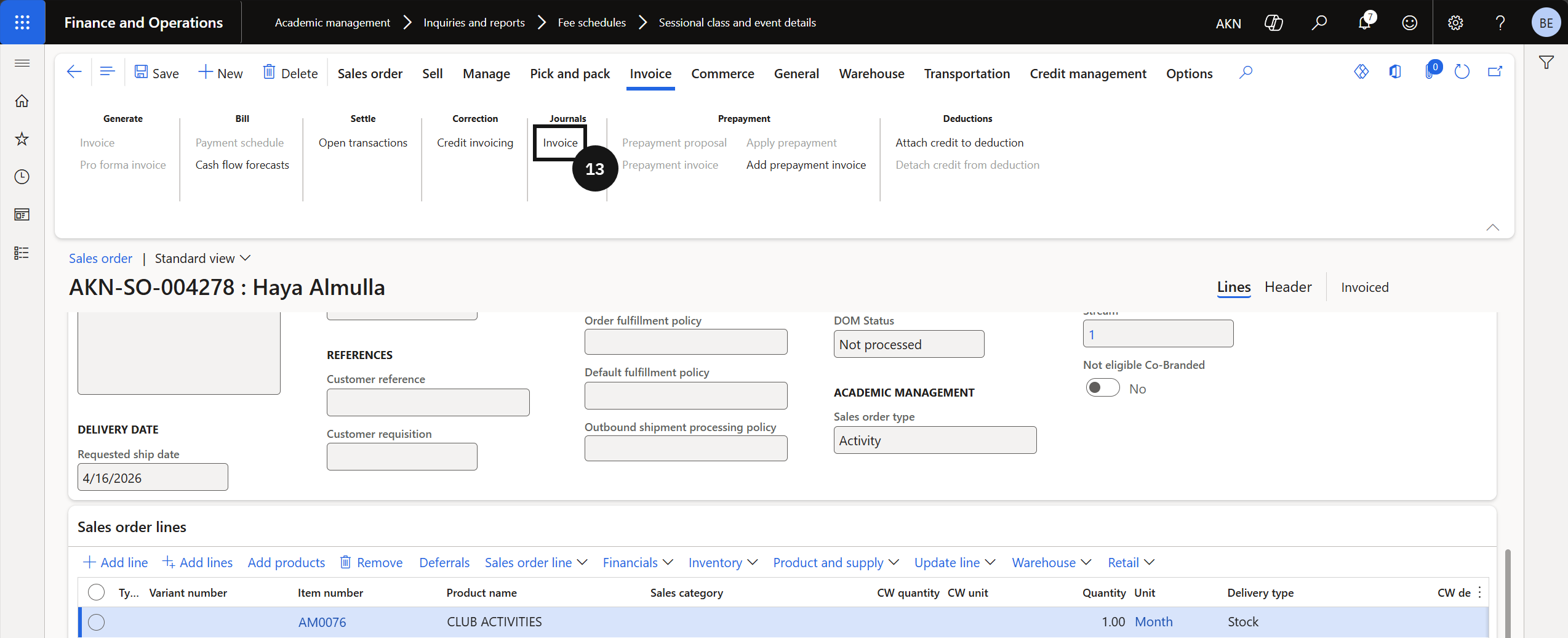Expand the navigation pane hamburger icon

(22, 63)
